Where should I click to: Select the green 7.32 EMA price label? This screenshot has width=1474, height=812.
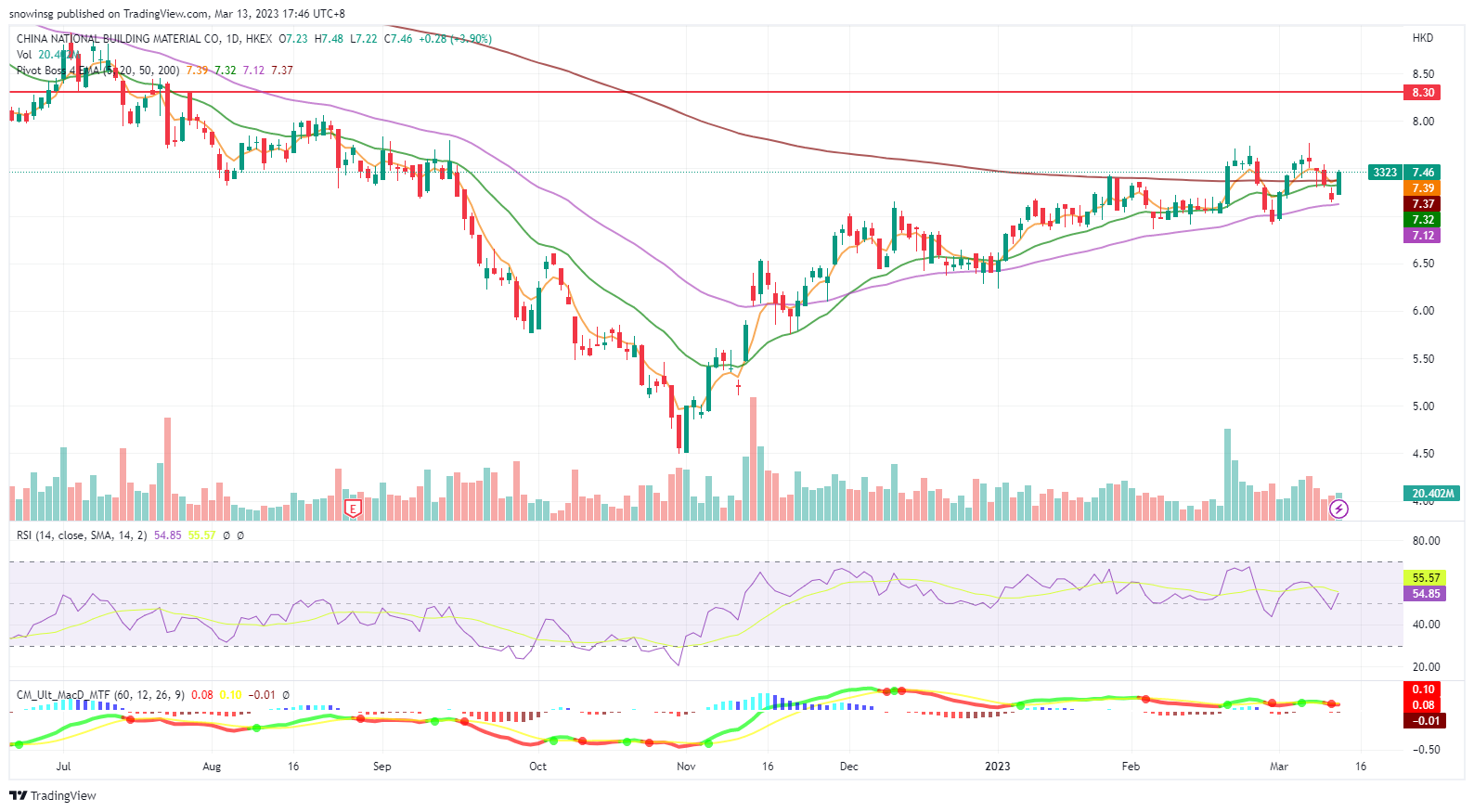[x=1423, y=220]
